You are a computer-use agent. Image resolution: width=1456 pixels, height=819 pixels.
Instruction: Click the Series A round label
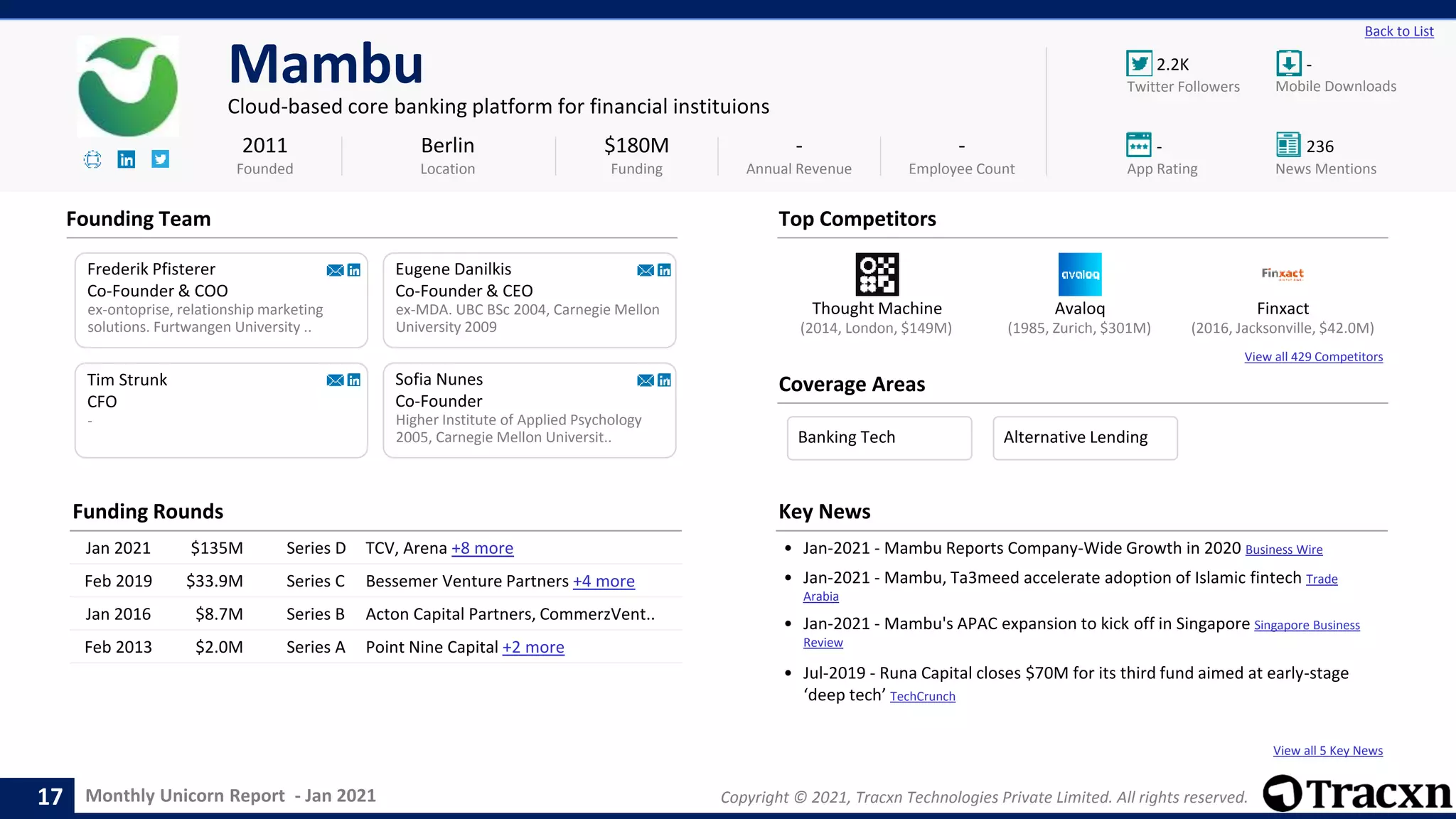coord(316,647)
